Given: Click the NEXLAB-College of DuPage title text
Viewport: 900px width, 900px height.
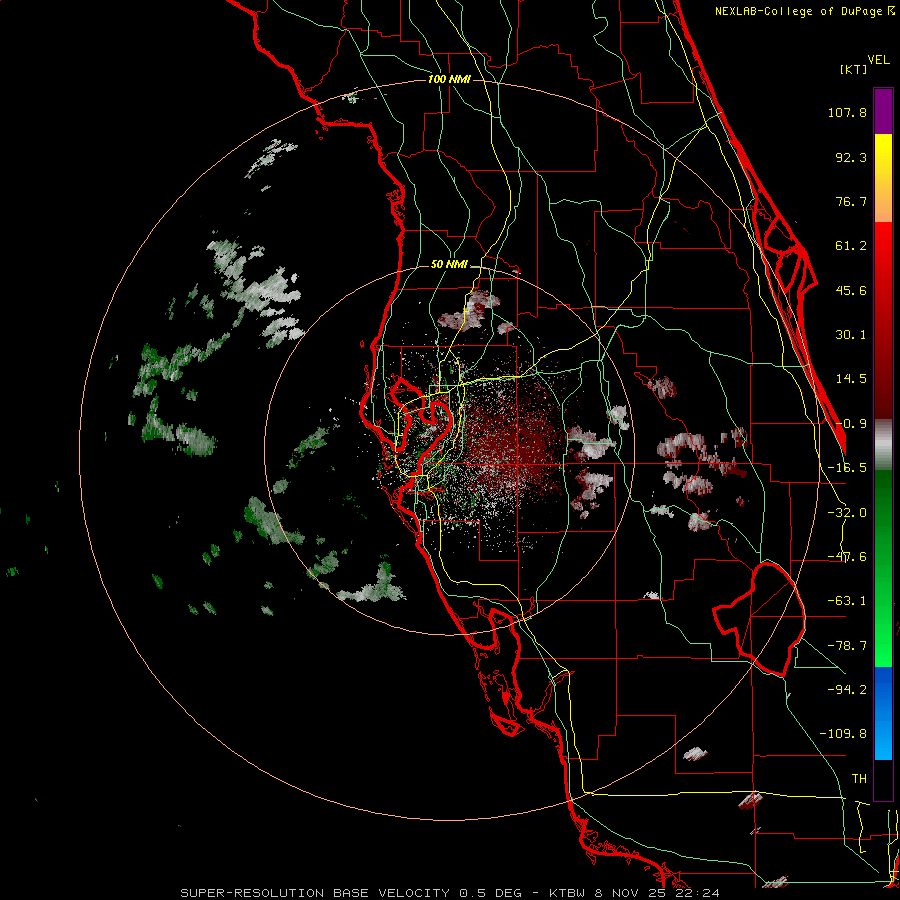Looking at the screenshot, I should (805, 11).
